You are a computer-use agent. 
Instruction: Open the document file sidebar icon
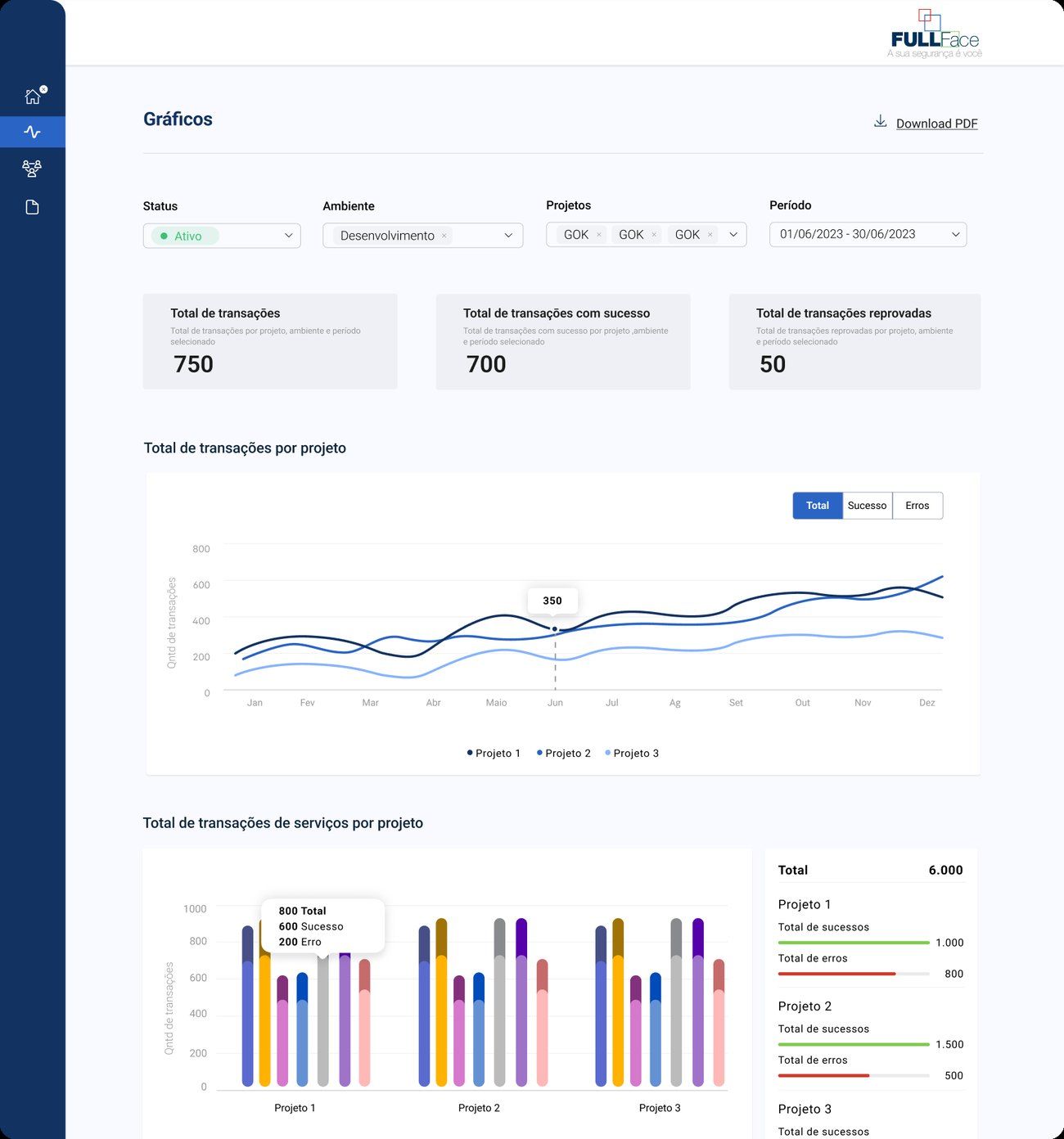[32, 207]
